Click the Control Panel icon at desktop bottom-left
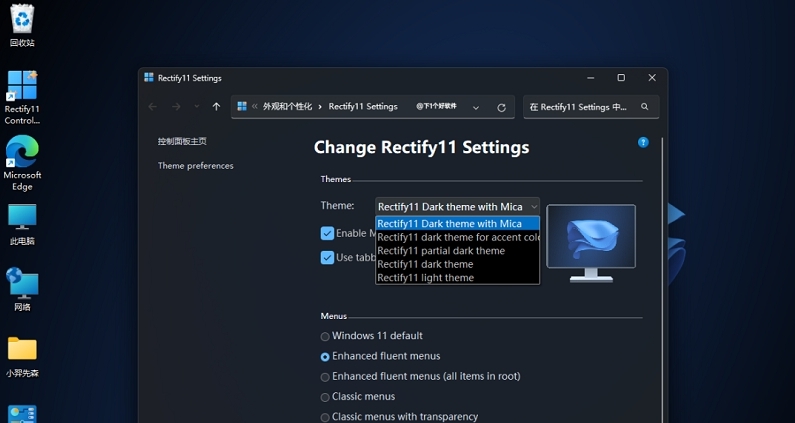Viewport: 795px width, 423px height. click(x=22, y=414)
